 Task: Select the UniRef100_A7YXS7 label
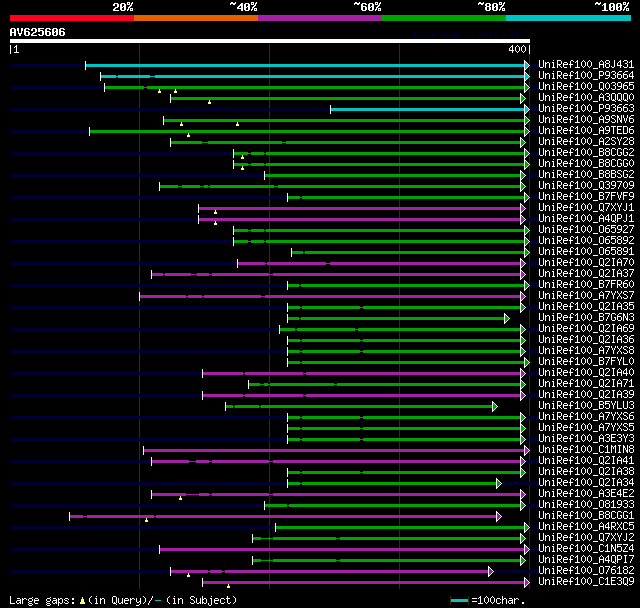586,296
